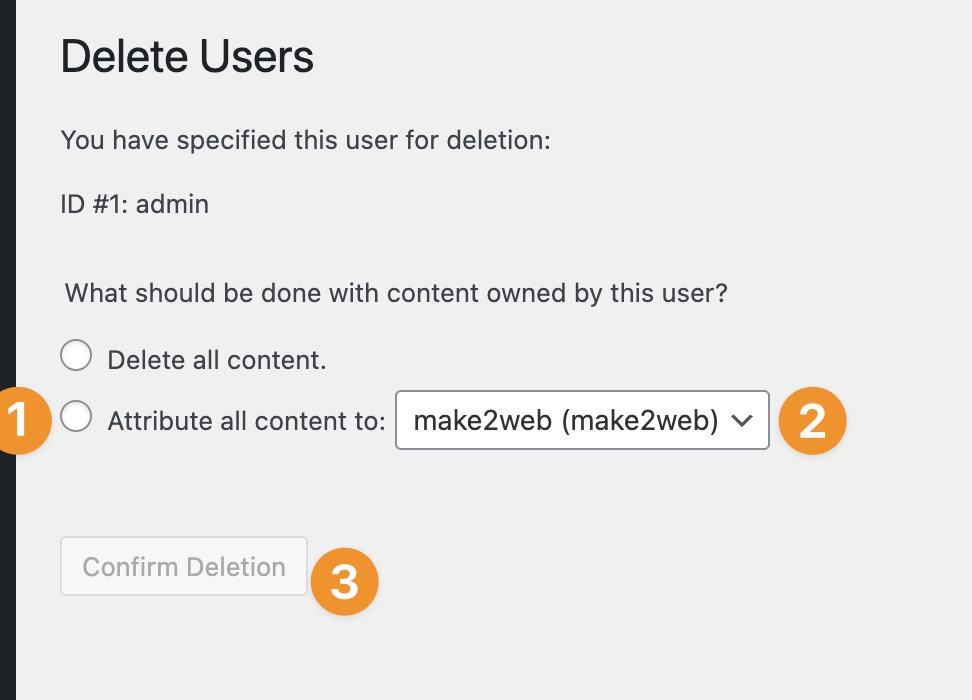Click the word 'Users' in the heading
The width and height of the screenshot is (972, 700).
tap(257, 56)
